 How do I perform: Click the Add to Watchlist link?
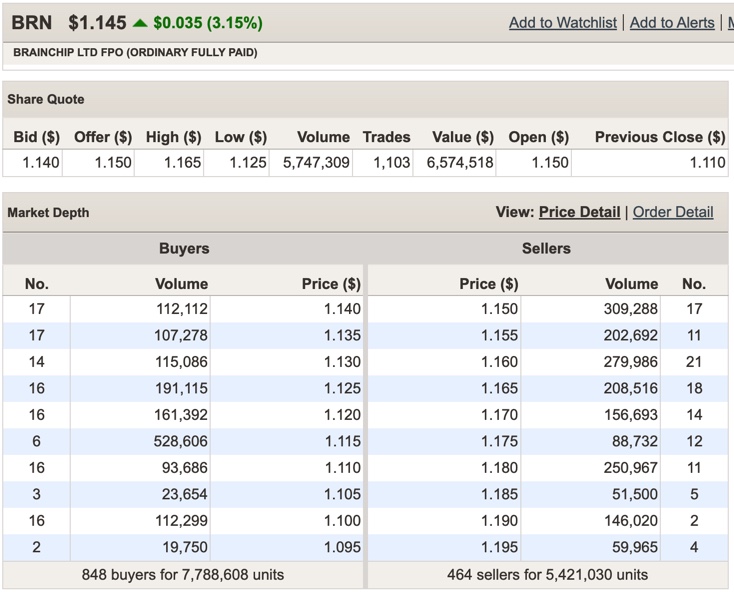pos(562,22)
